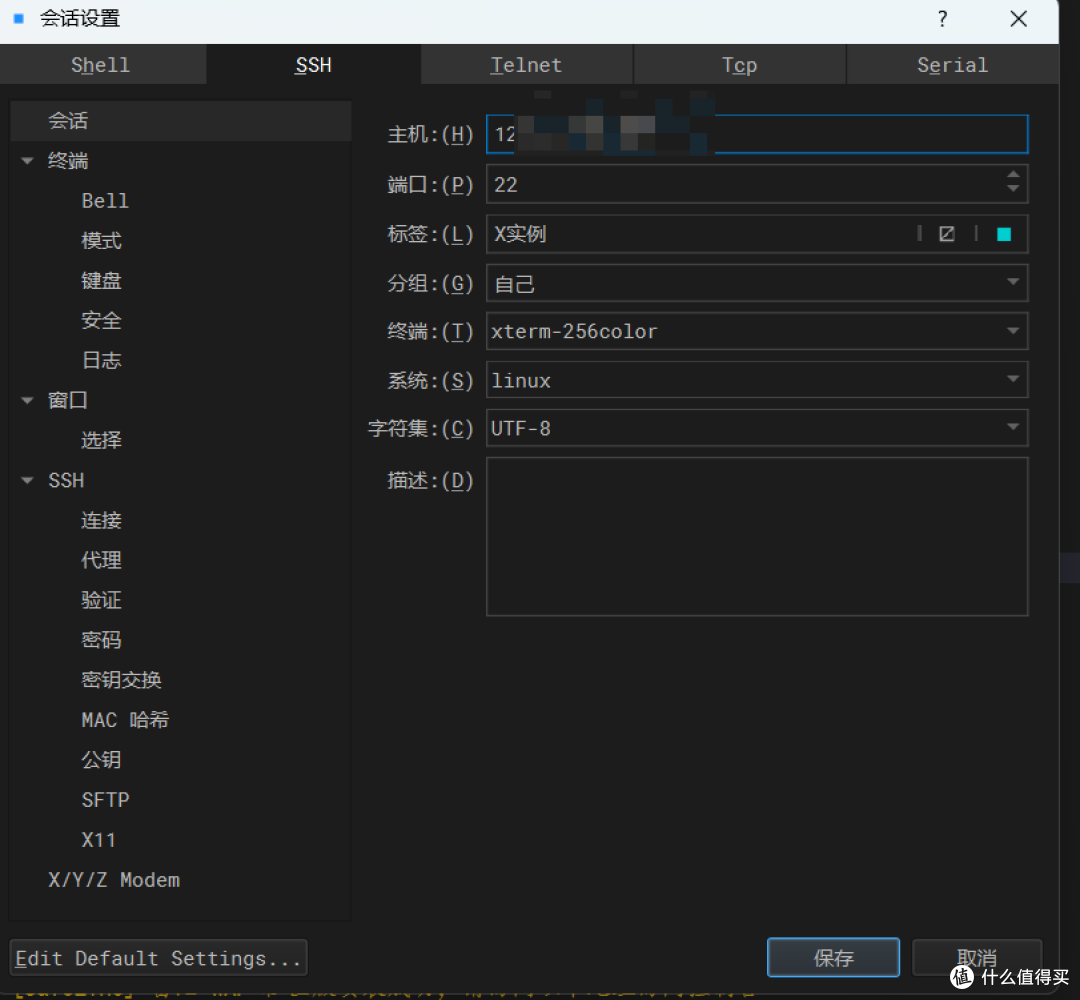Image resolution: width=1080 pixels, height=1000 pixels.
Task: Open 模式 settings page
Action: 101,241
